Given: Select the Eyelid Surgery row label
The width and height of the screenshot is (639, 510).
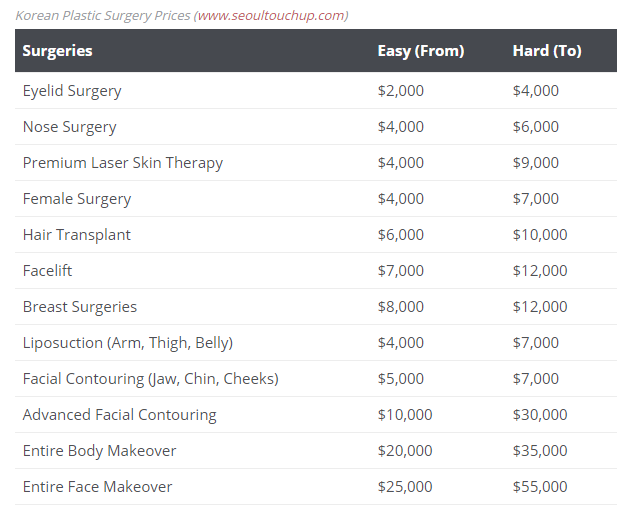Looking at the screenshot, I should (72, 91).
